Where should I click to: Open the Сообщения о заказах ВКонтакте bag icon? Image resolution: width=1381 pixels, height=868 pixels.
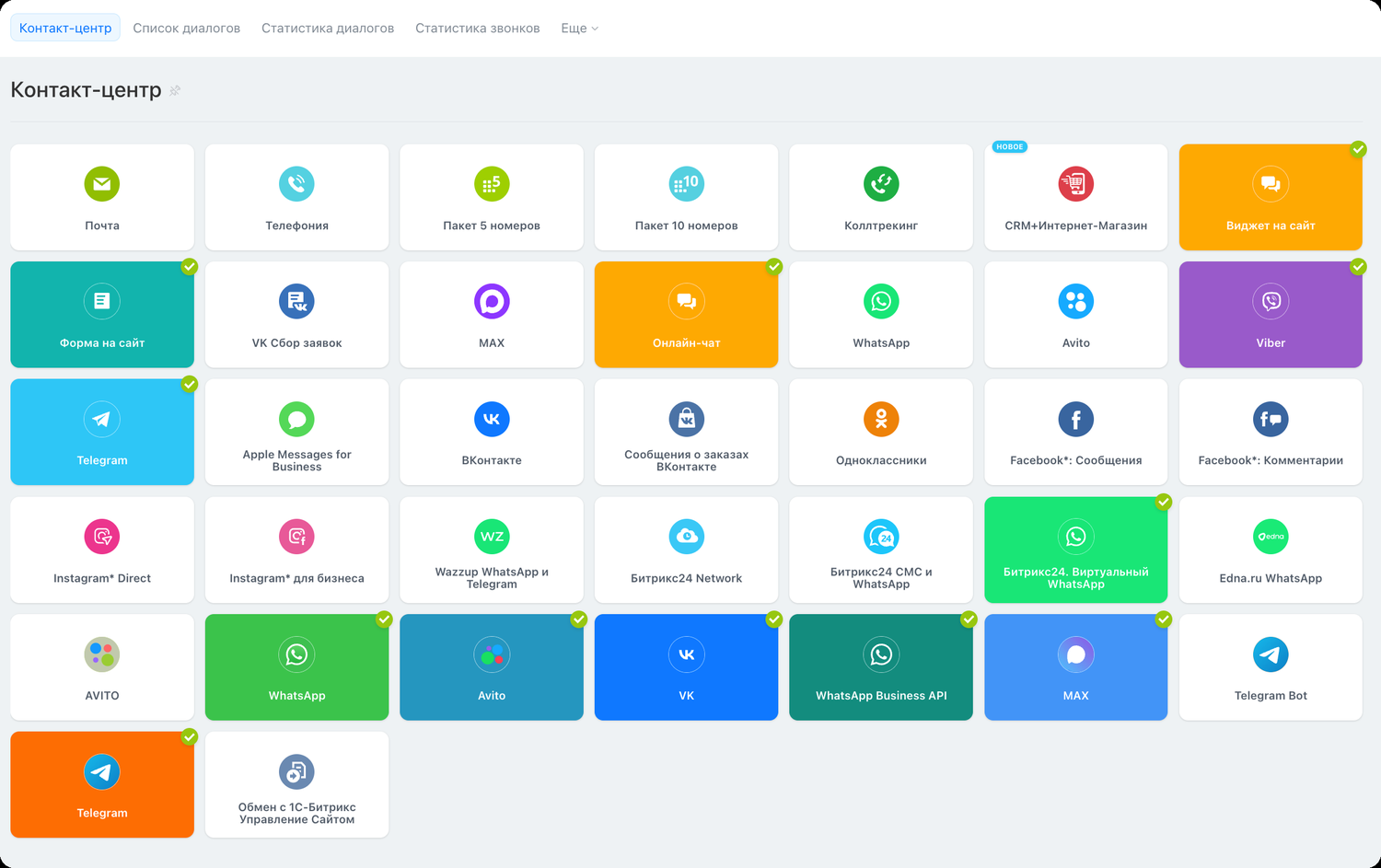686,419
